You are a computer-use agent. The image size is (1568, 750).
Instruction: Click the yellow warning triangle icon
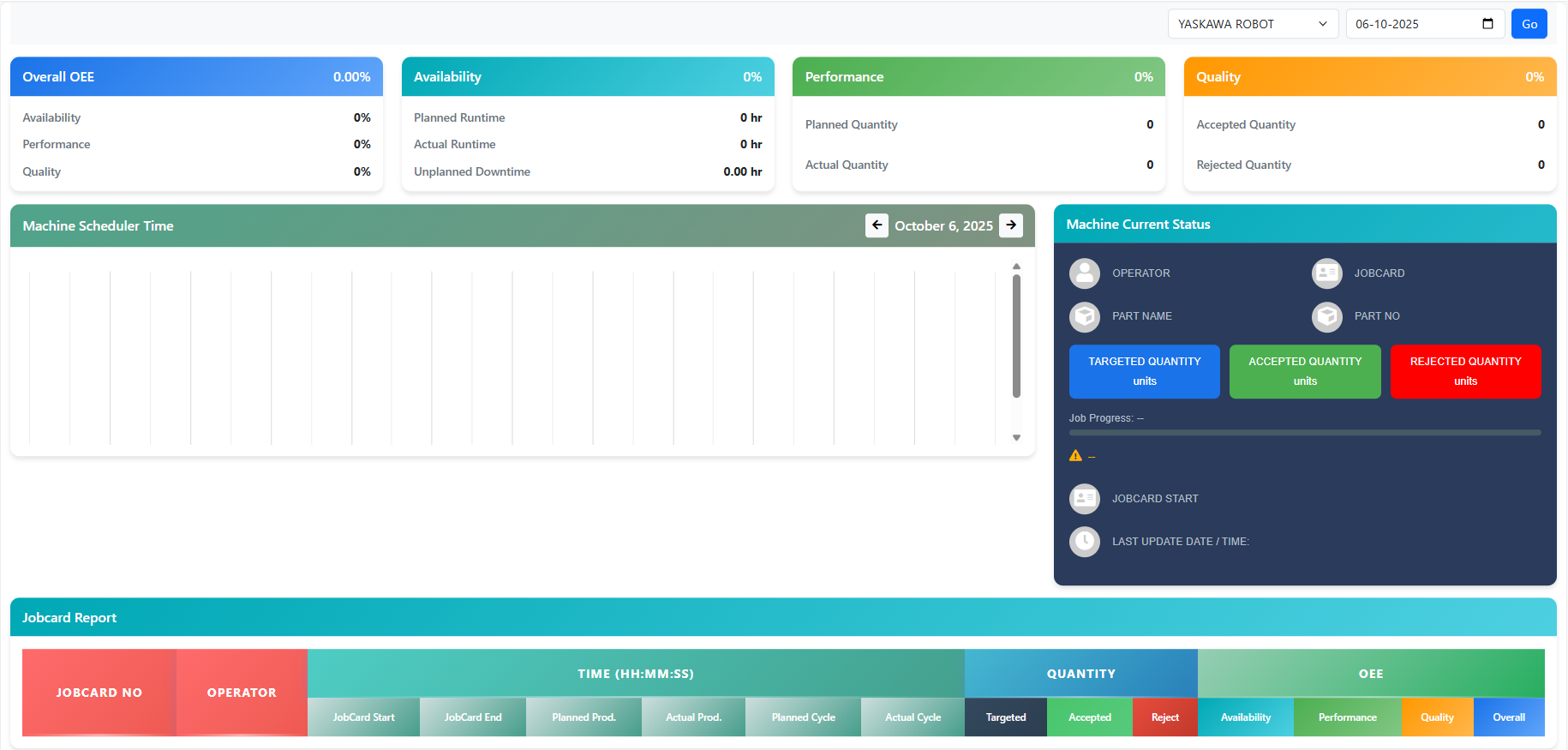pyautogui.click(x=1075, y=456)
